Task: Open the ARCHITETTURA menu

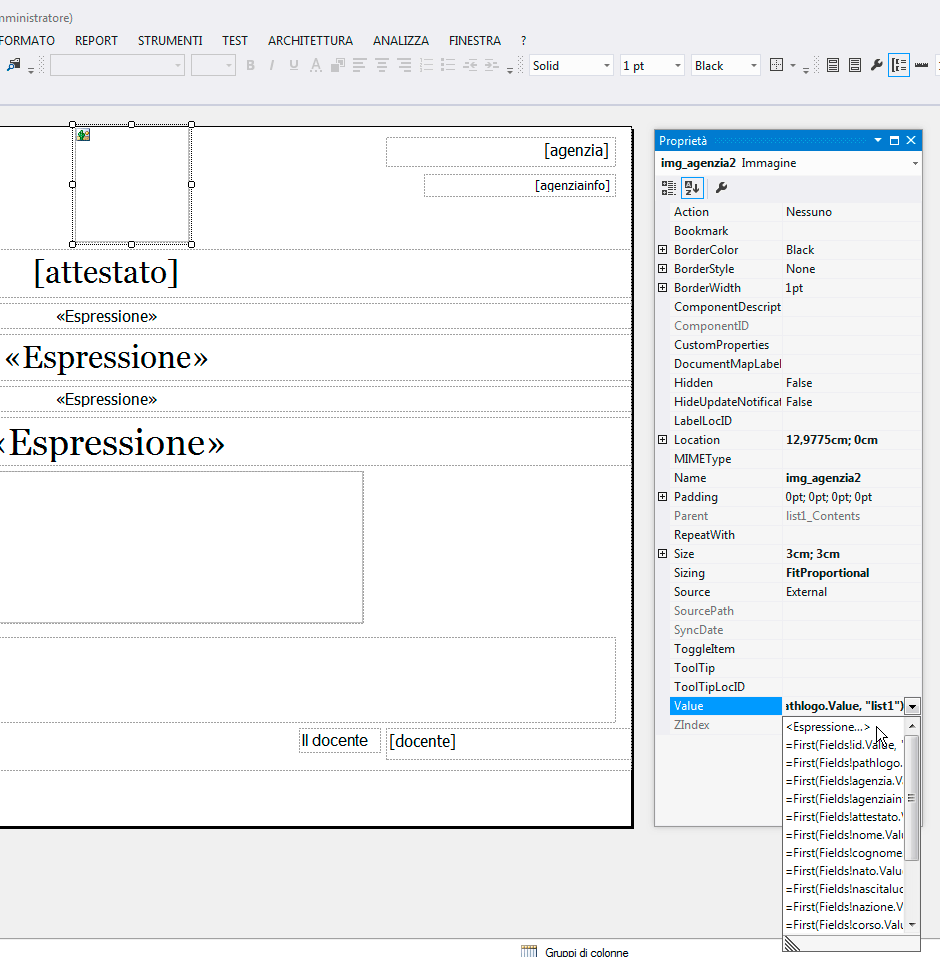Action: [310, 41]
